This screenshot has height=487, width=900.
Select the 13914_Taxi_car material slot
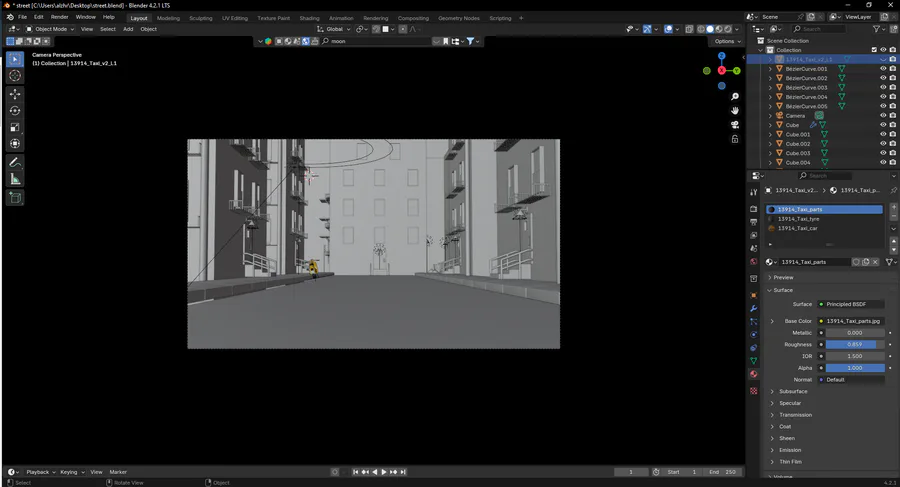(824, 228)
